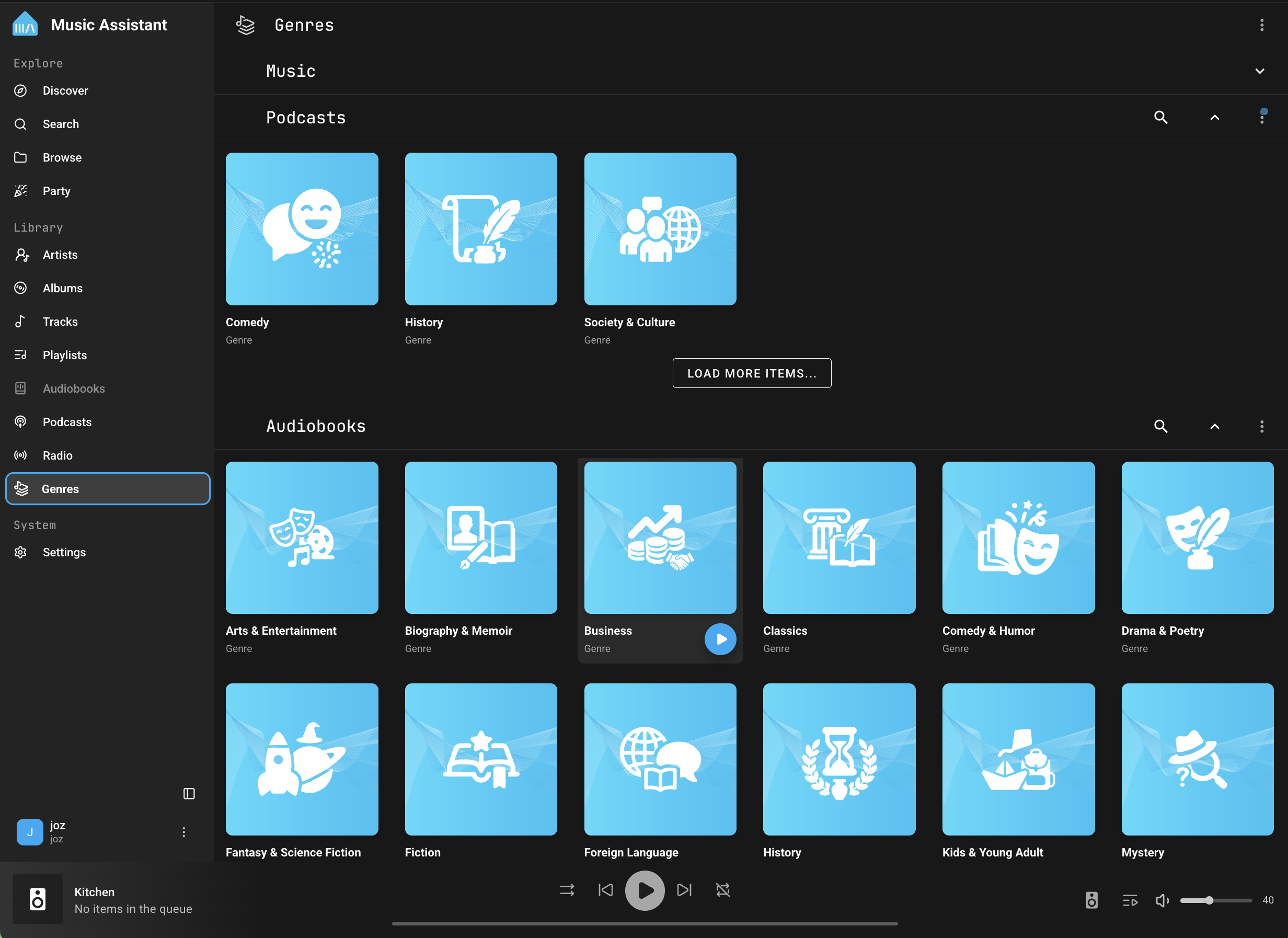
Task: Open Podcasts in the sidebar
Action: coord(107,422)
